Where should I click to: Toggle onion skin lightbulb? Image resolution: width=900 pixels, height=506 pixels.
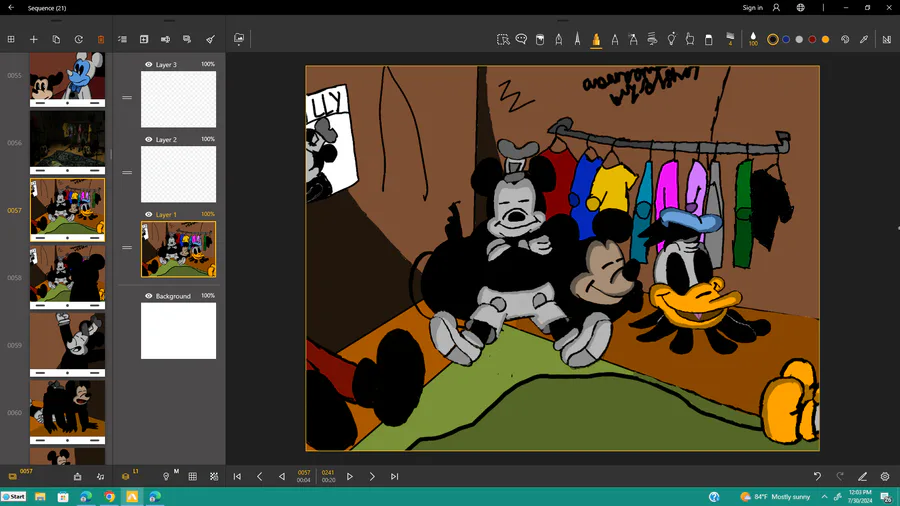tap(166, 477)
